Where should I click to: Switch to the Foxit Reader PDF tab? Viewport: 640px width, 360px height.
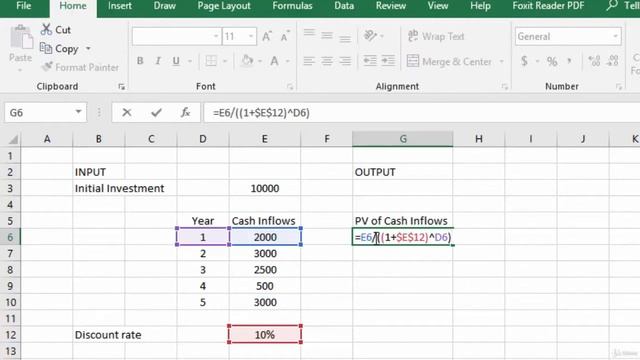point(548,6)
